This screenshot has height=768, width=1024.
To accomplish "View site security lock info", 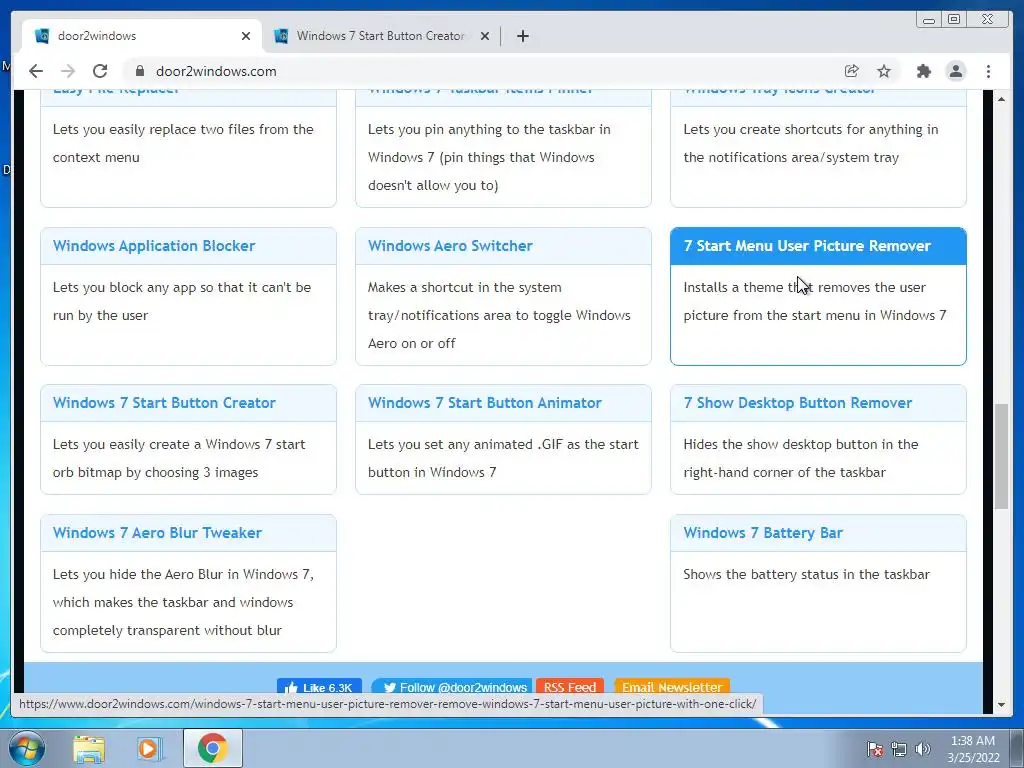I will pyautogui.click(x=139, y=71).
